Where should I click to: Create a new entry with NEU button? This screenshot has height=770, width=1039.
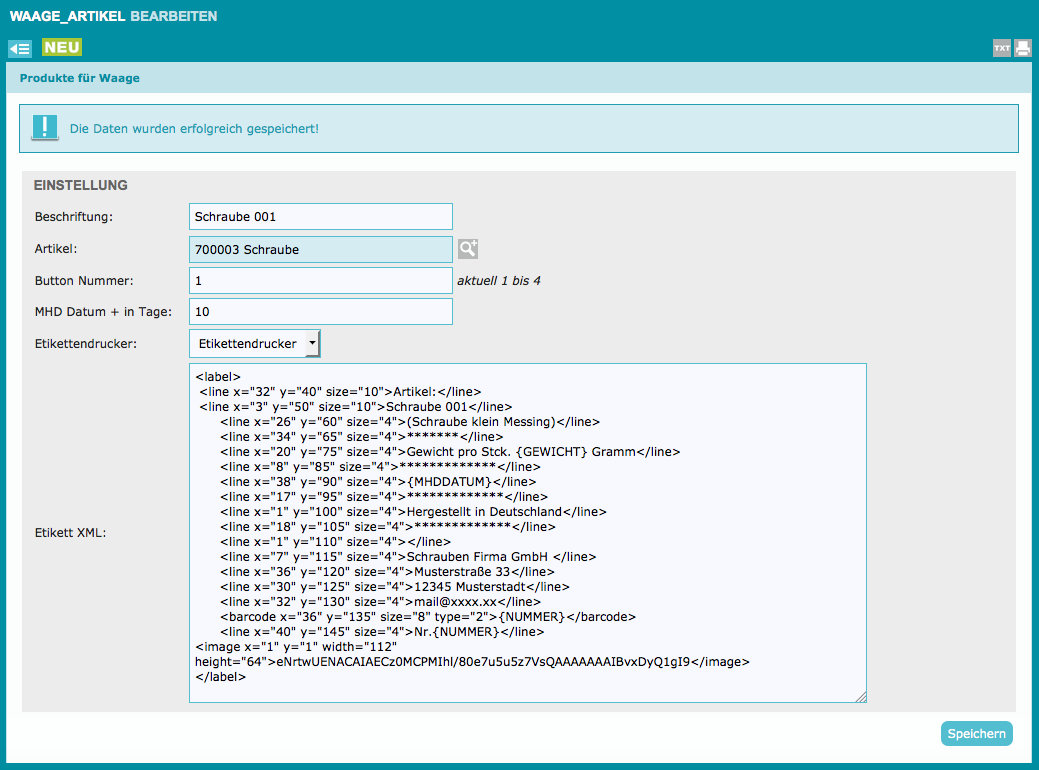point(62,47)
